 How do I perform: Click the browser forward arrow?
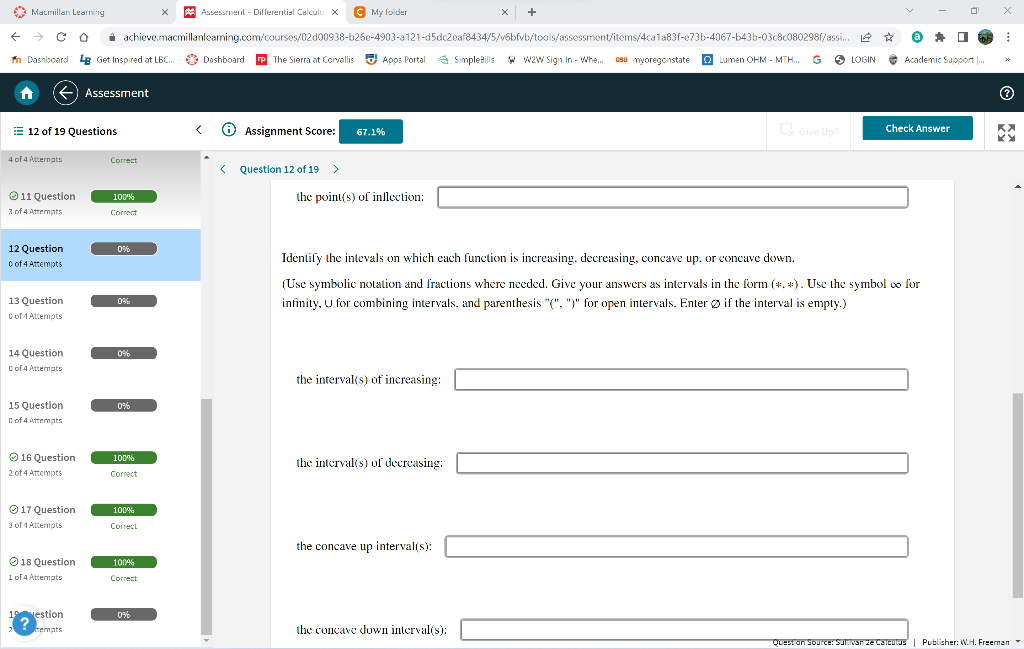(x=39, y=37)
